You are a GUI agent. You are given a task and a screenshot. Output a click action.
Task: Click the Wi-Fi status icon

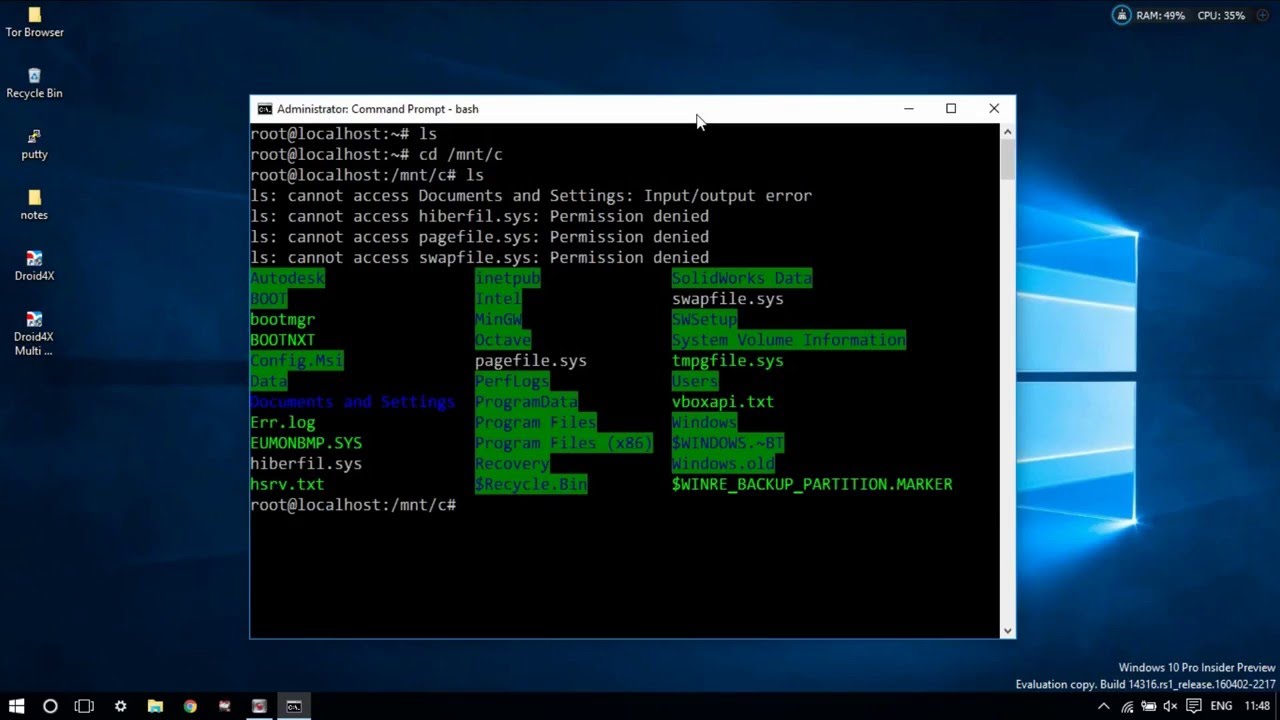click(1128, 705)
